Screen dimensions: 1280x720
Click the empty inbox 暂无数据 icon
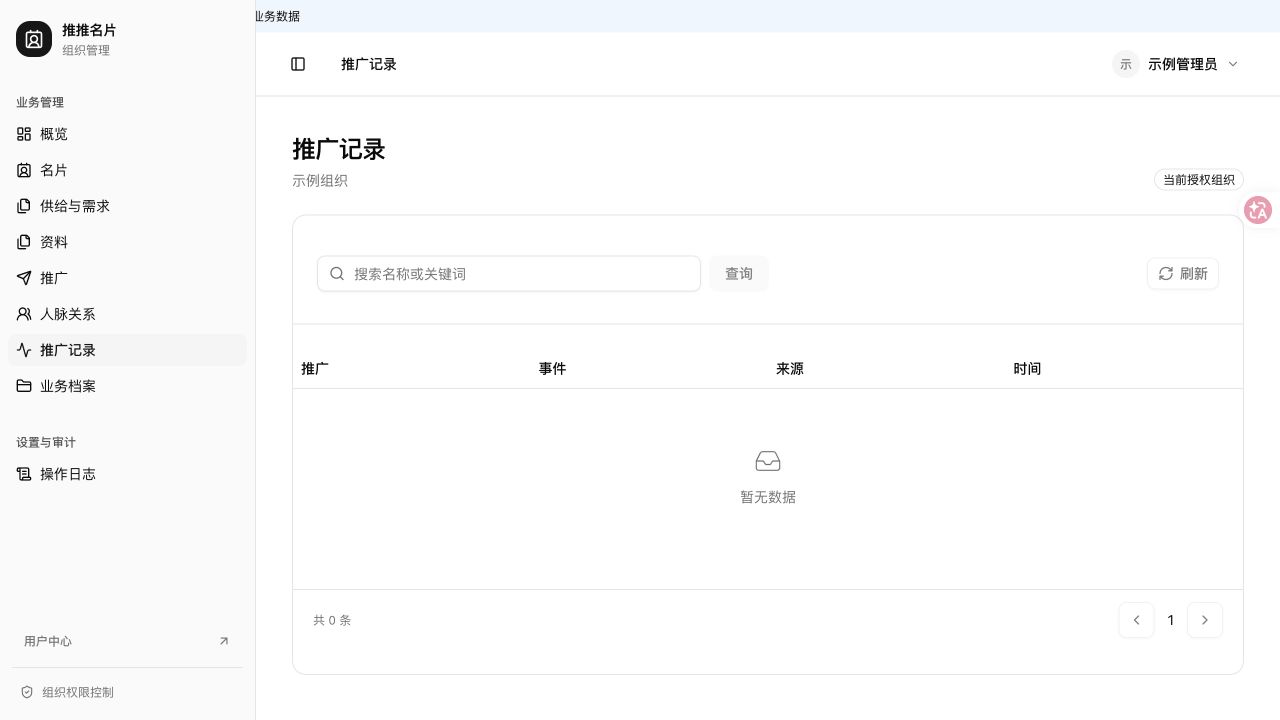click(x=768, y=461)
